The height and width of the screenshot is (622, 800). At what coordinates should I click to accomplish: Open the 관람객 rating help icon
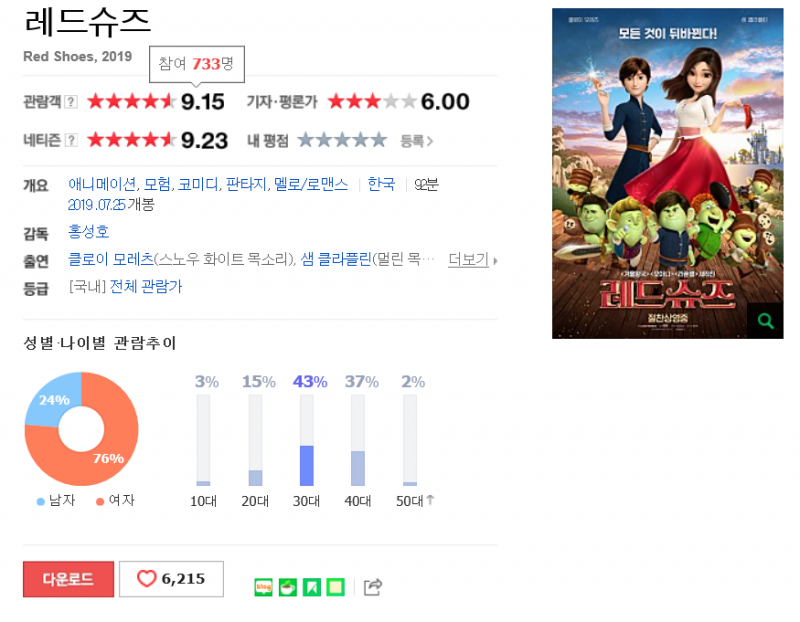pos(71,102)
